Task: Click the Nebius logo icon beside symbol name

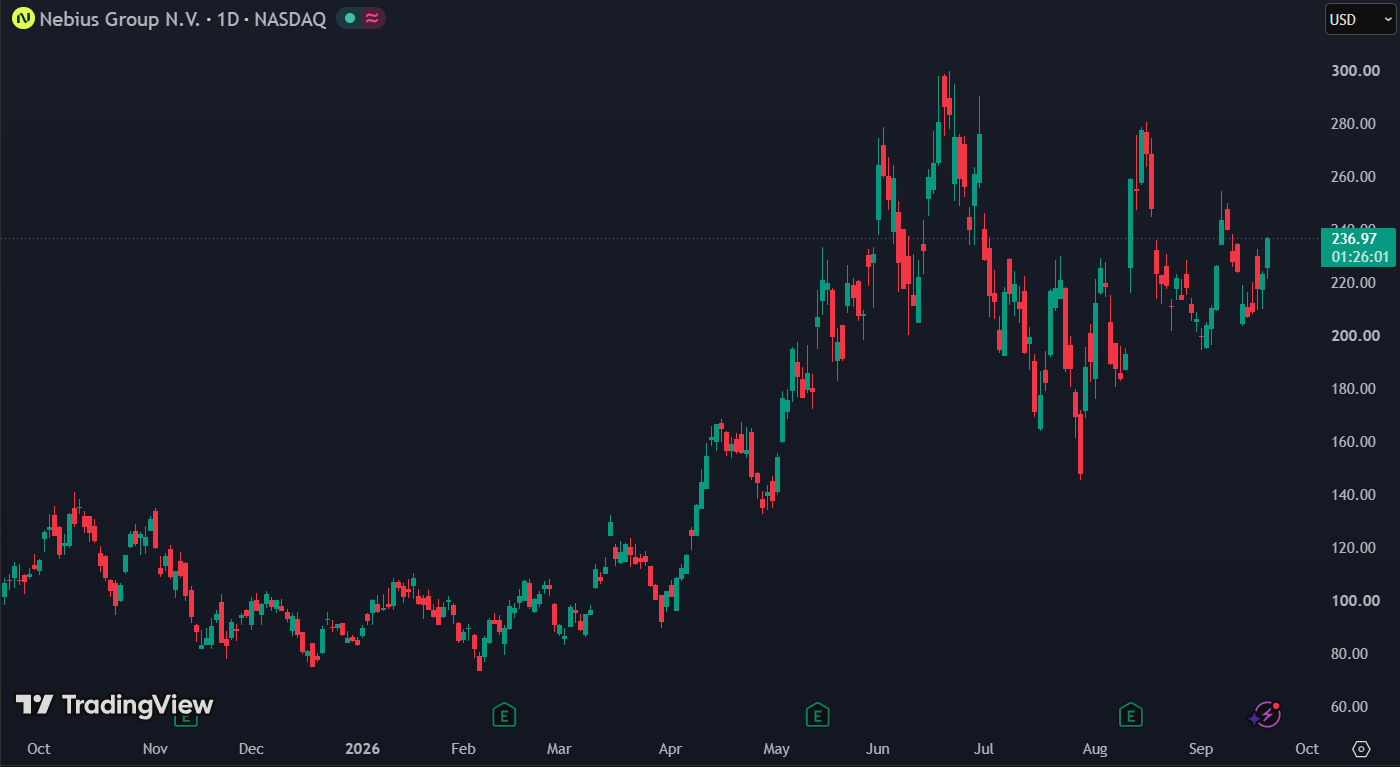Action: [22, 19]
